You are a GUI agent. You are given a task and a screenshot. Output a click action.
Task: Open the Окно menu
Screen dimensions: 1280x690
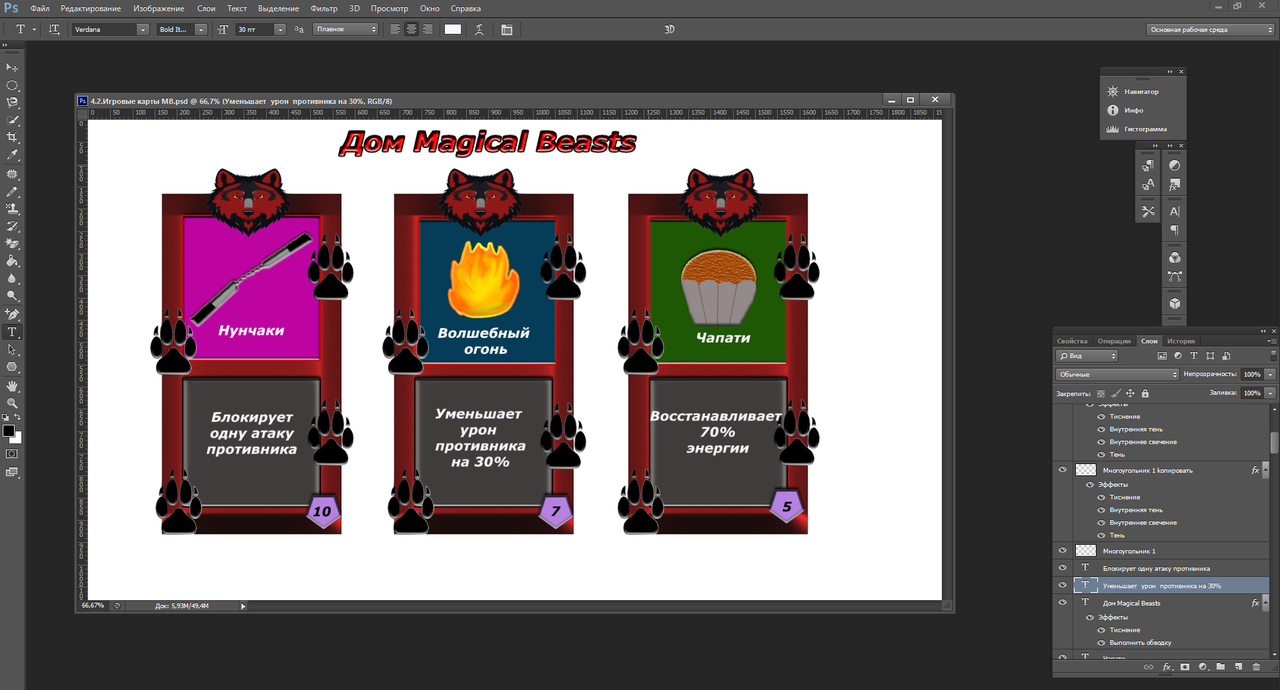(429, 8)
